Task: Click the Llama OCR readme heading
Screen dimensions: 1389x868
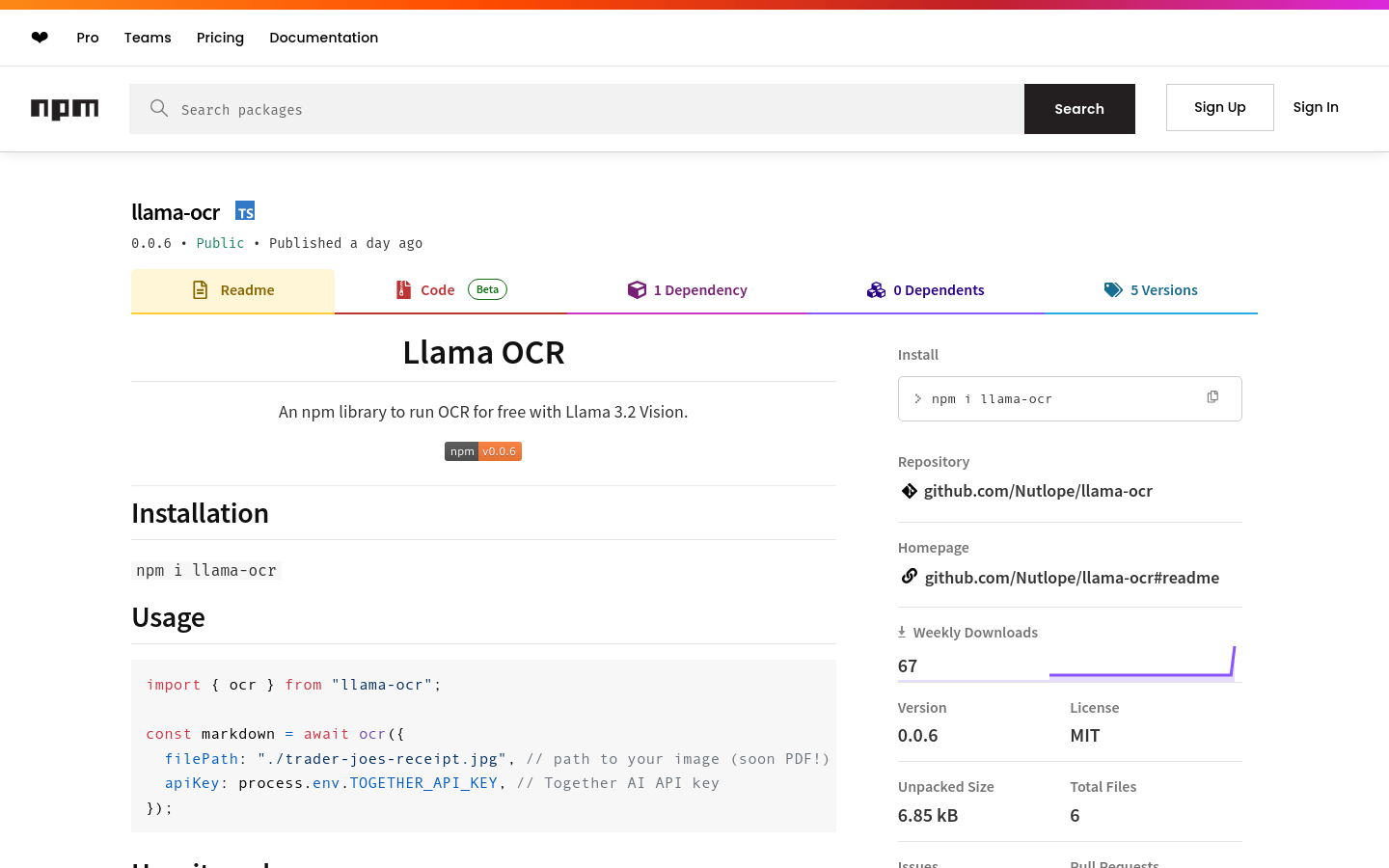Action: (483, 353)
